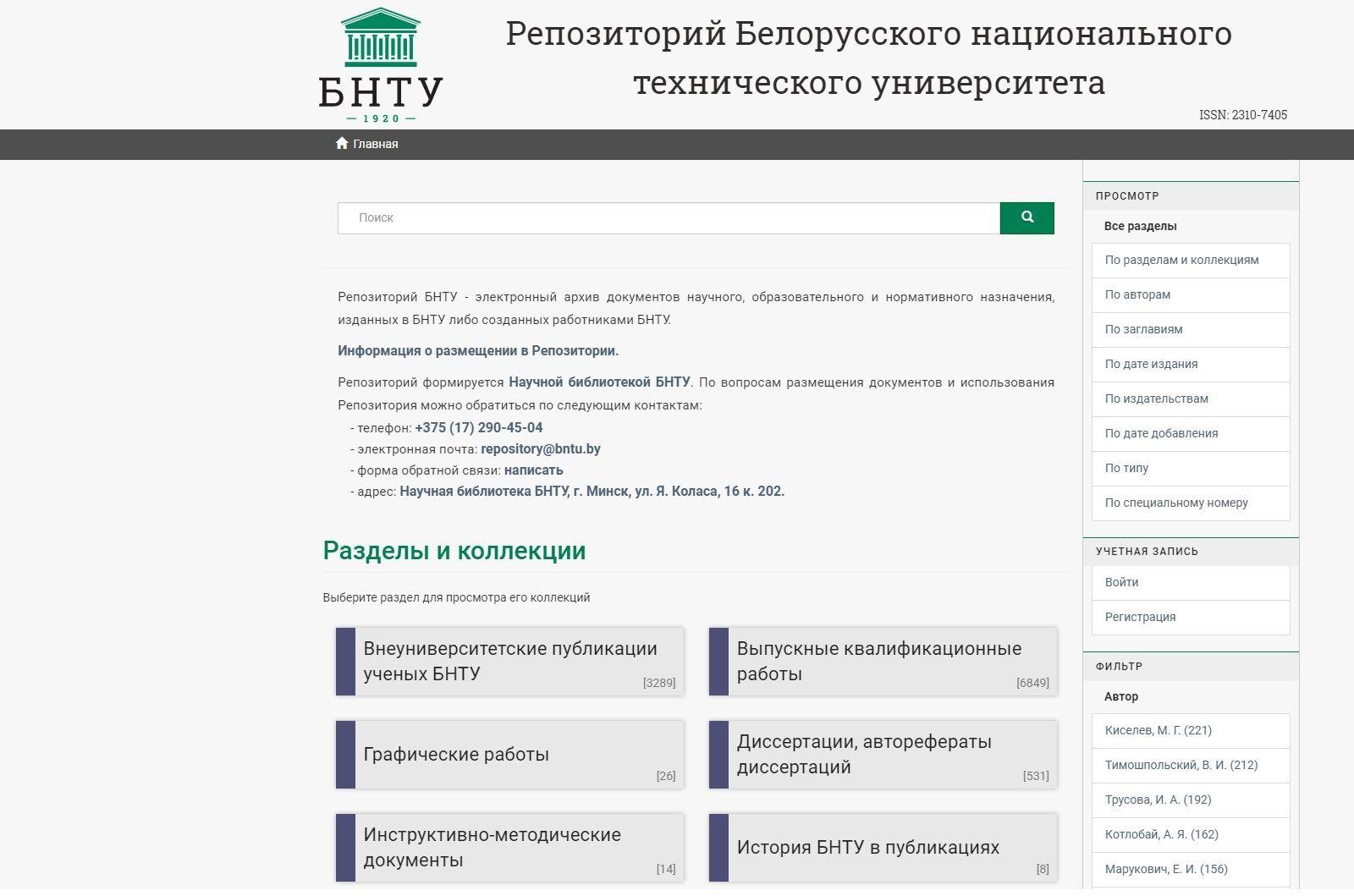Open the написать feedback form link

(x=534, y=470)
